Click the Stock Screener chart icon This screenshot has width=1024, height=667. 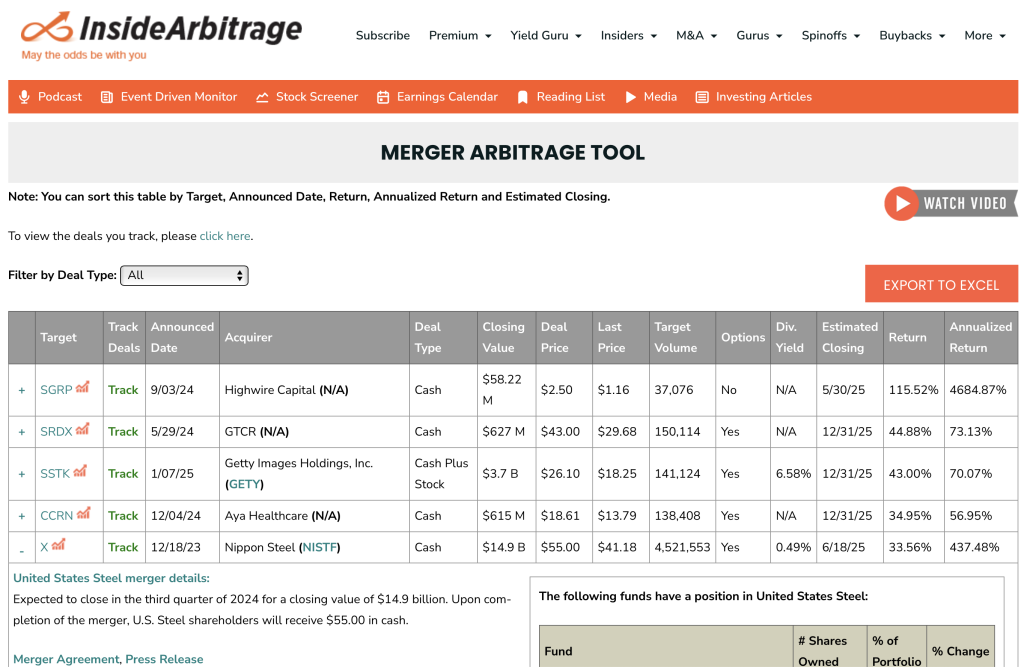[x=262, y=97]
